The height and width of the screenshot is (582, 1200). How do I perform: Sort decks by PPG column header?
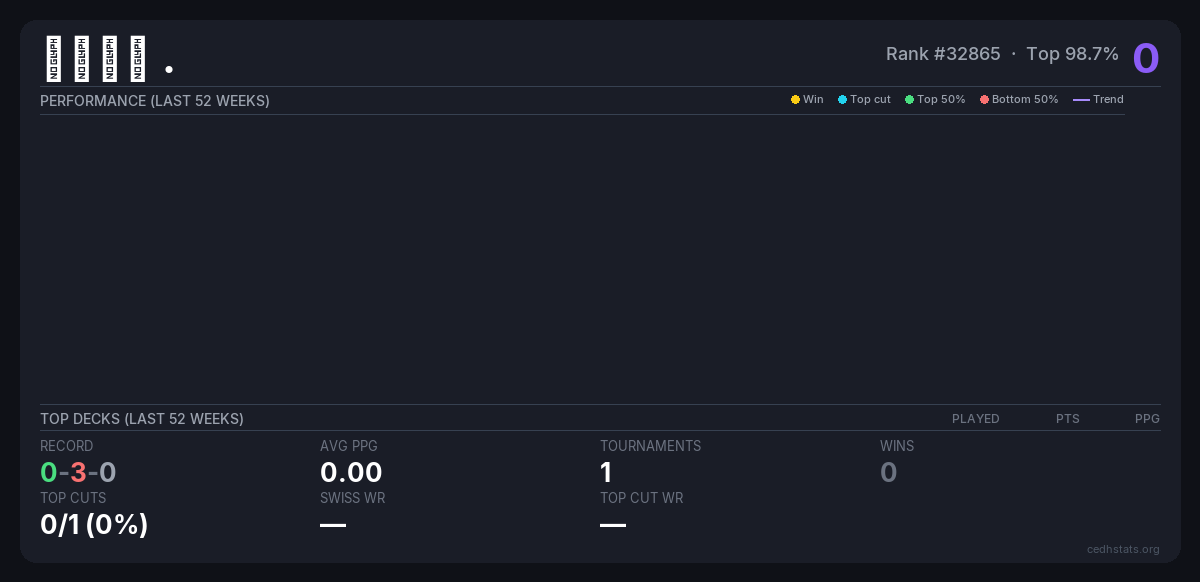point(1147,419)
